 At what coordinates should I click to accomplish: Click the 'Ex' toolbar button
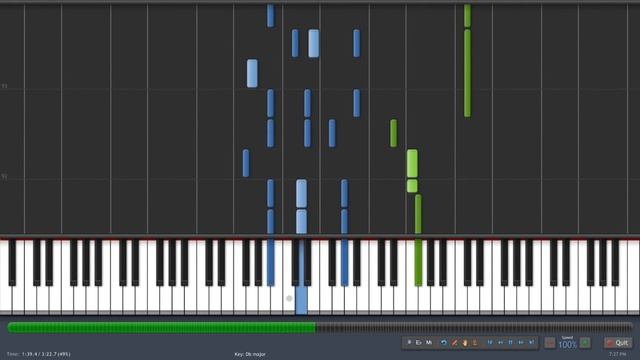coord(418,343)
